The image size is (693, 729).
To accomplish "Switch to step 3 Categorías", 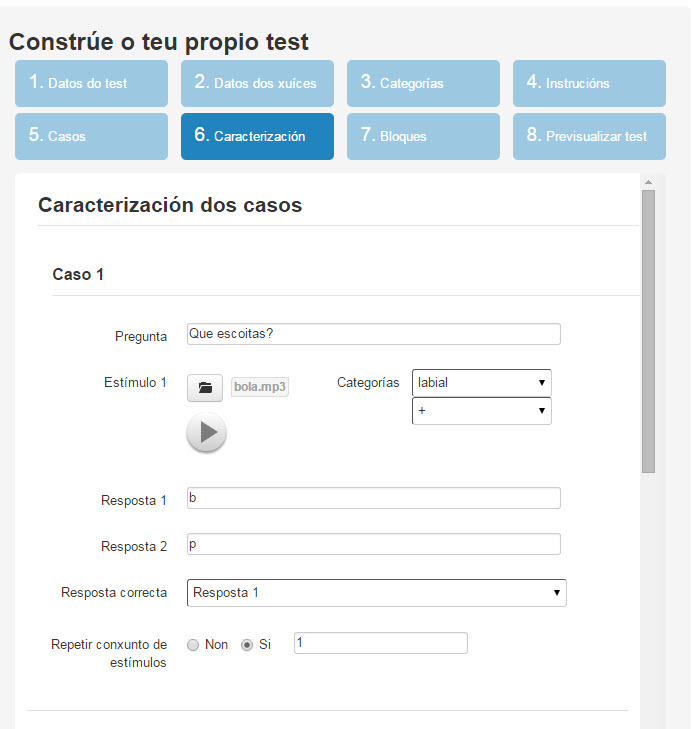I will pos(423,83).
